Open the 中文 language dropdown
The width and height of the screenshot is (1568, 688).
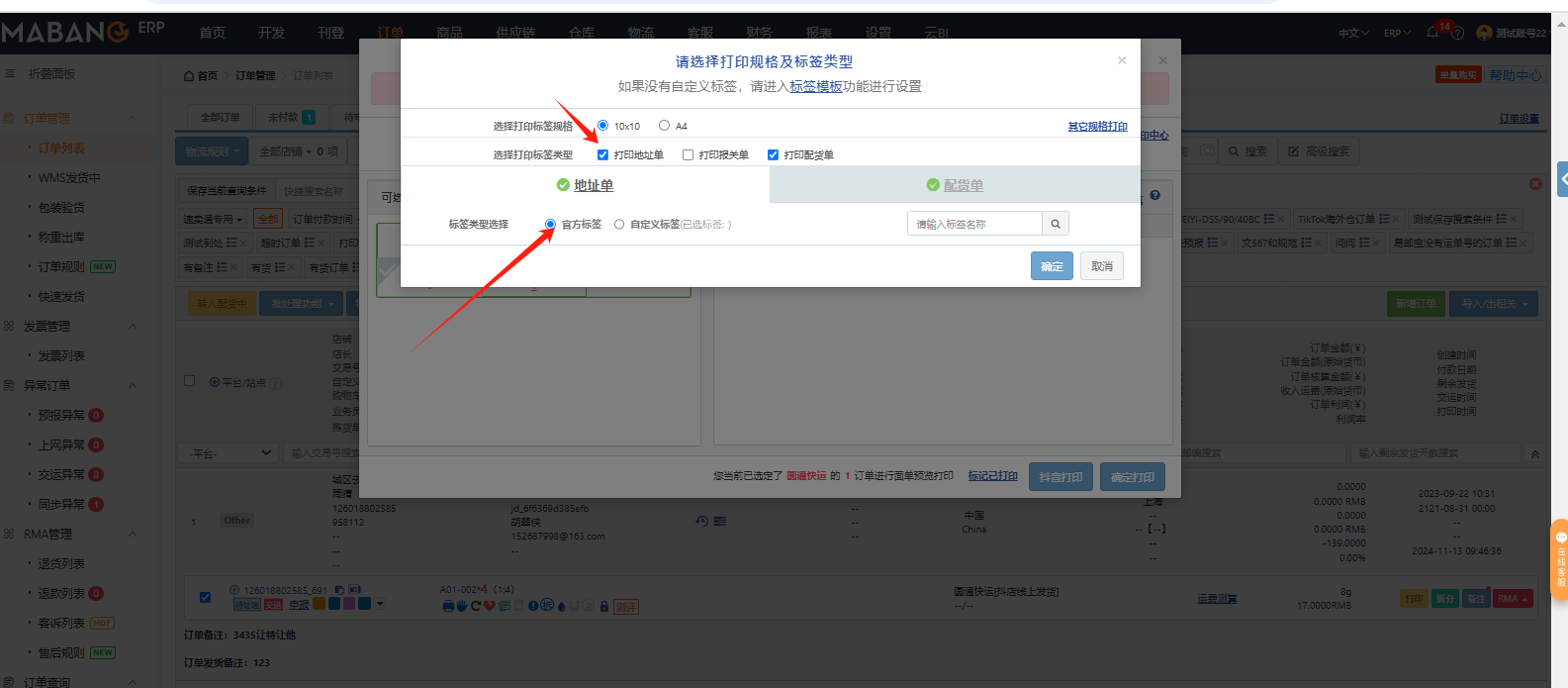point(1353,33)
